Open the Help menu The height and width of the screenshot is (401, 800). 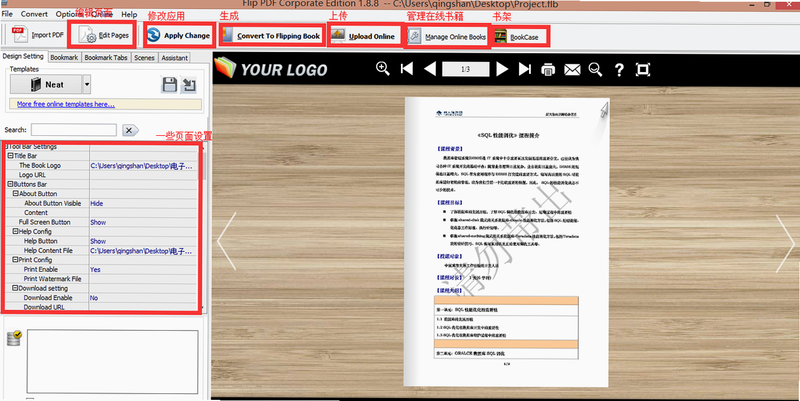click(129, 14)
